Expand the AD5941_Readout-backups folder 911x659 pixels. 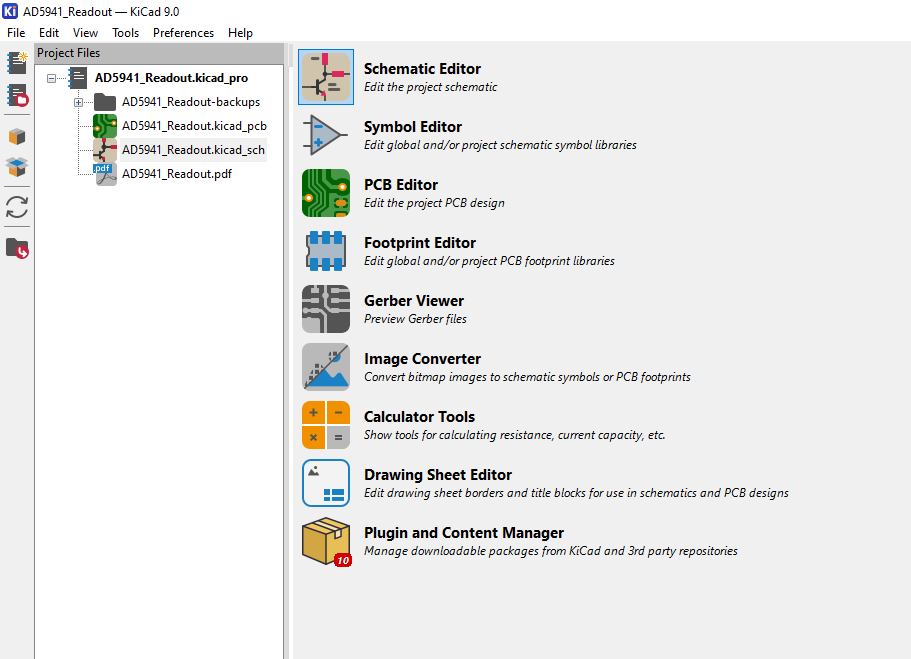(x=78, y=102)
